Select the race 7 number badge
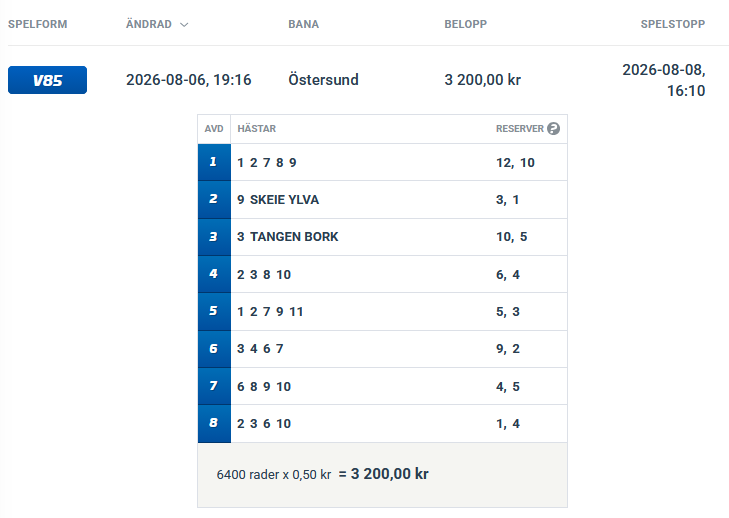The width and height of the screenshot is (729, 518). [x=214, y=386]
